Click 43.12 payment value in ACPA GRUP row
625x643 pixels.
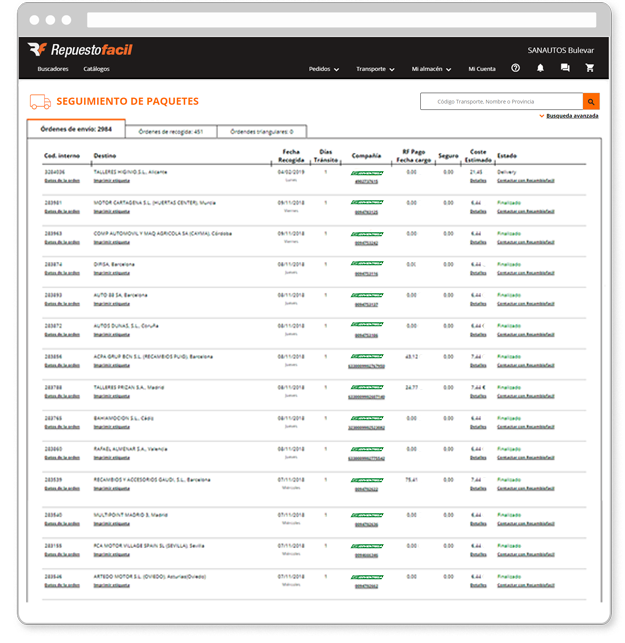click(411, 356)
